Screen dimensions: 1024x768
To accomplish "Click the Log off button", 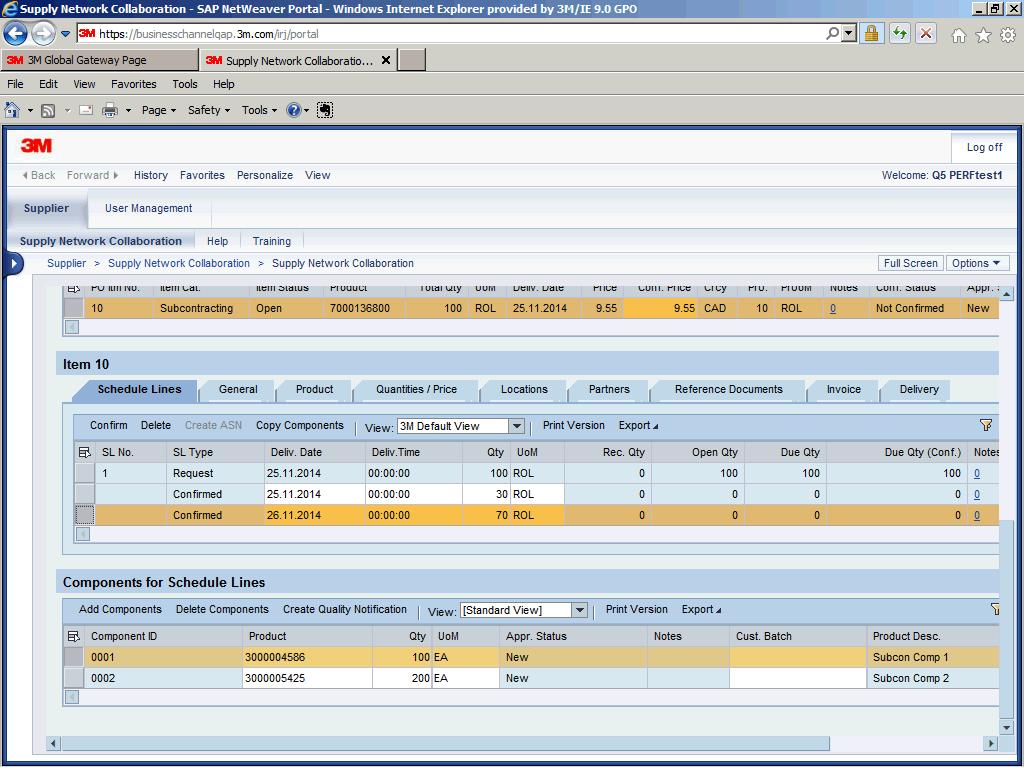I will pos(984,147).
